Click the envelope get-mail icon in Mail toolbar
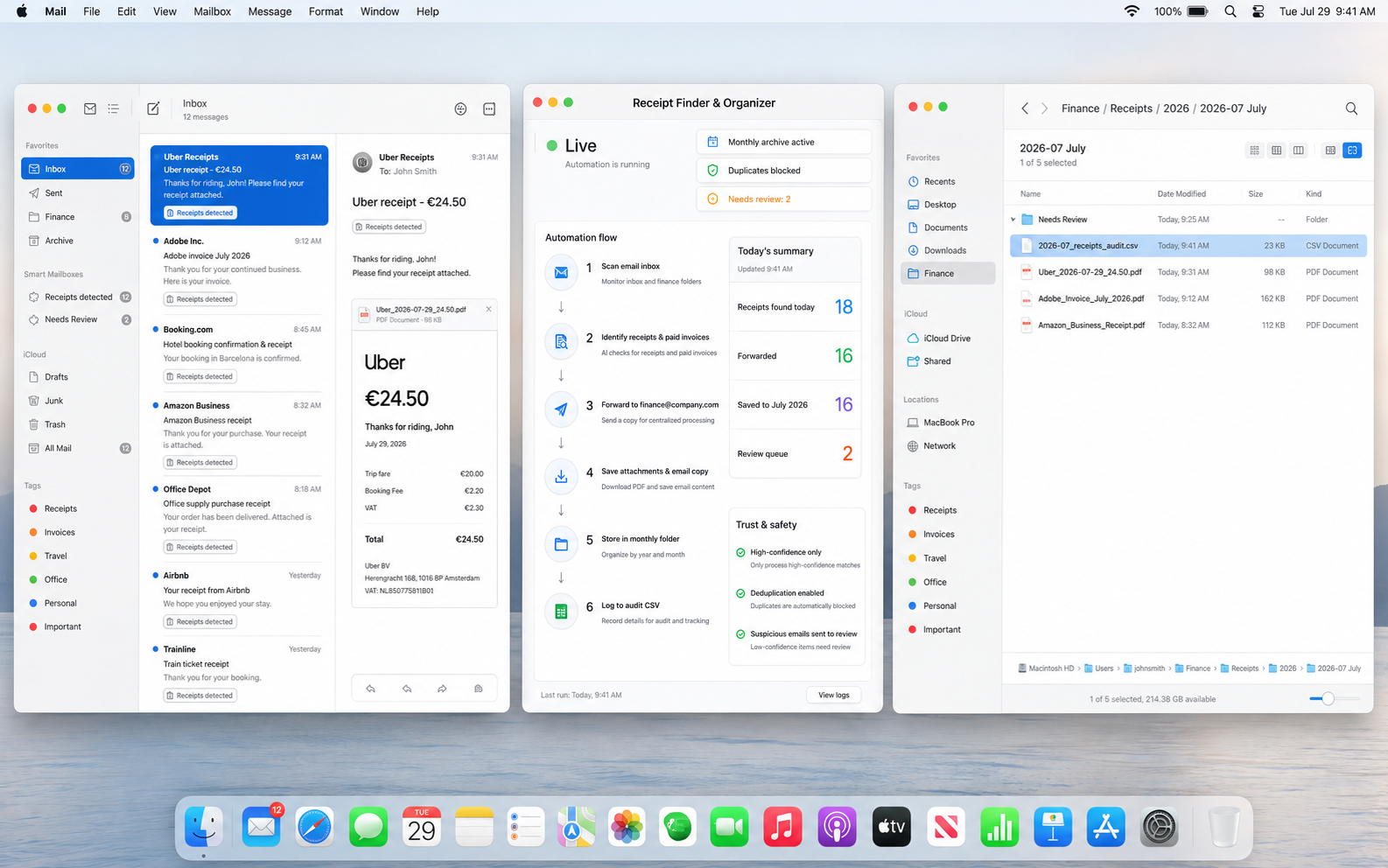Image resolution: width=1388 pixels, height=868 pixels. pos(90,108)
